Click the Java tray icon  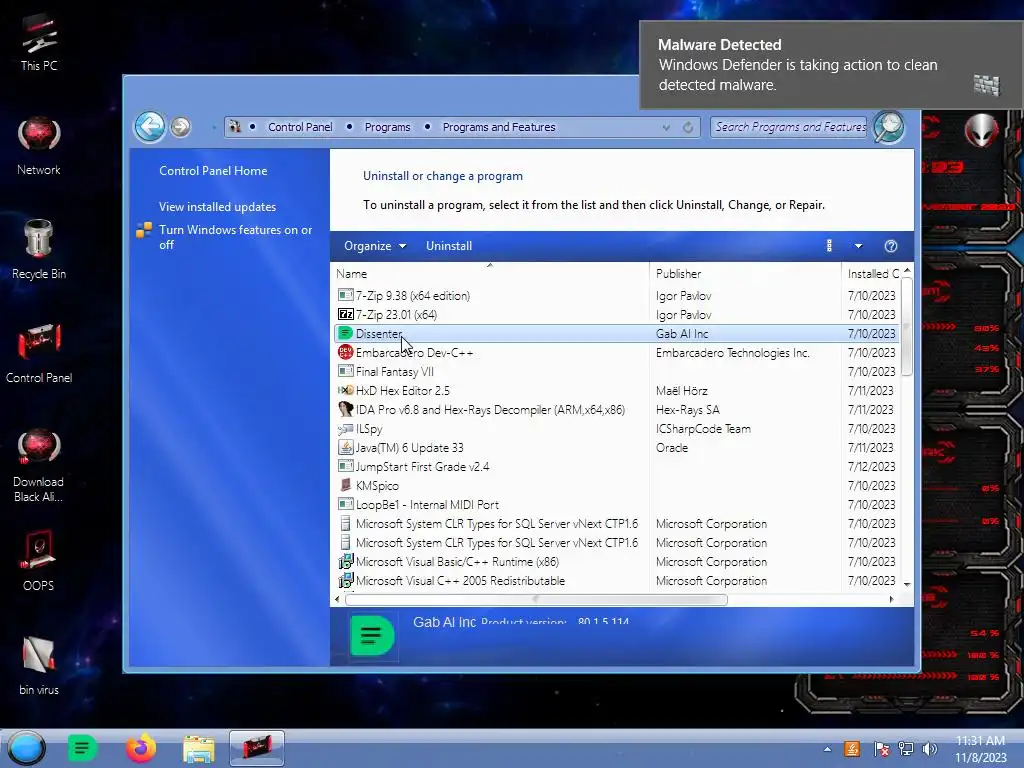(x=852, y=749)
